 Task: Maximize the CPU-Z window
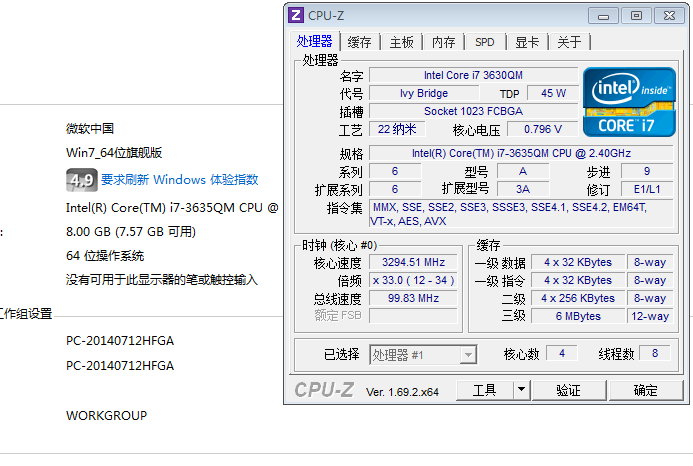(x=636, y=16)
